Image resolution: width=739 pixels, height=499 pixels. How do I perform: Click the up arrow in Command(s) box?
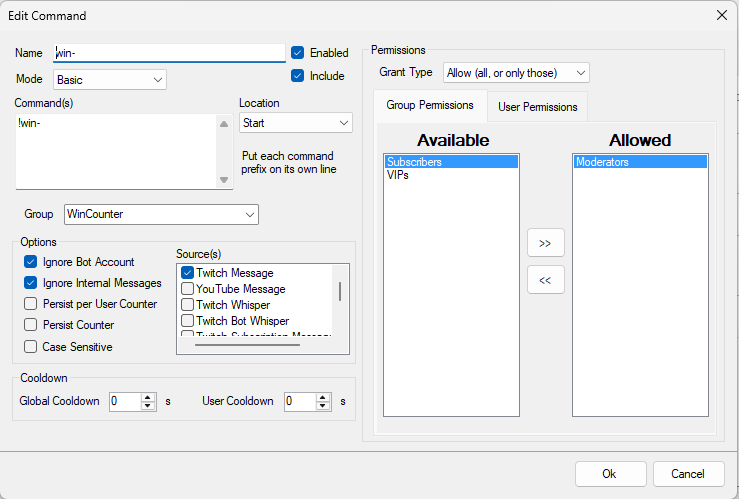point(224,124)
